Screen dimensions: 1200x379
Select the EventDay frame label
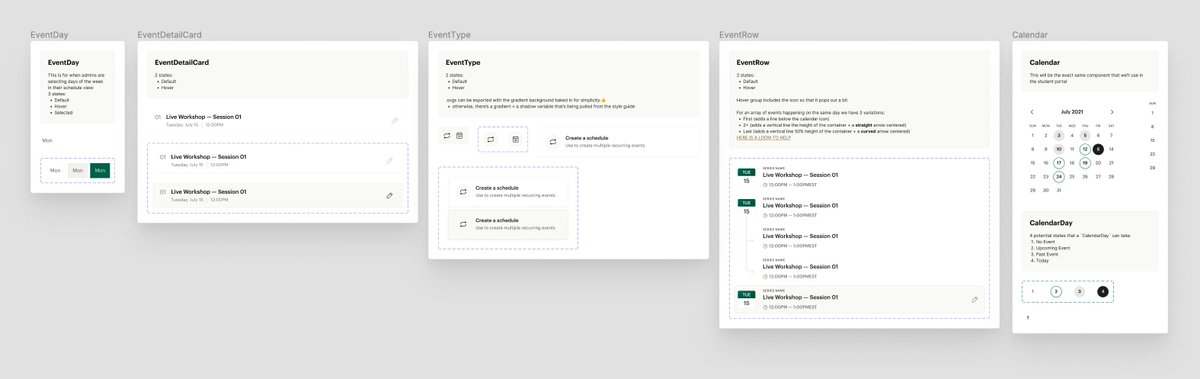tap(49, 35)
